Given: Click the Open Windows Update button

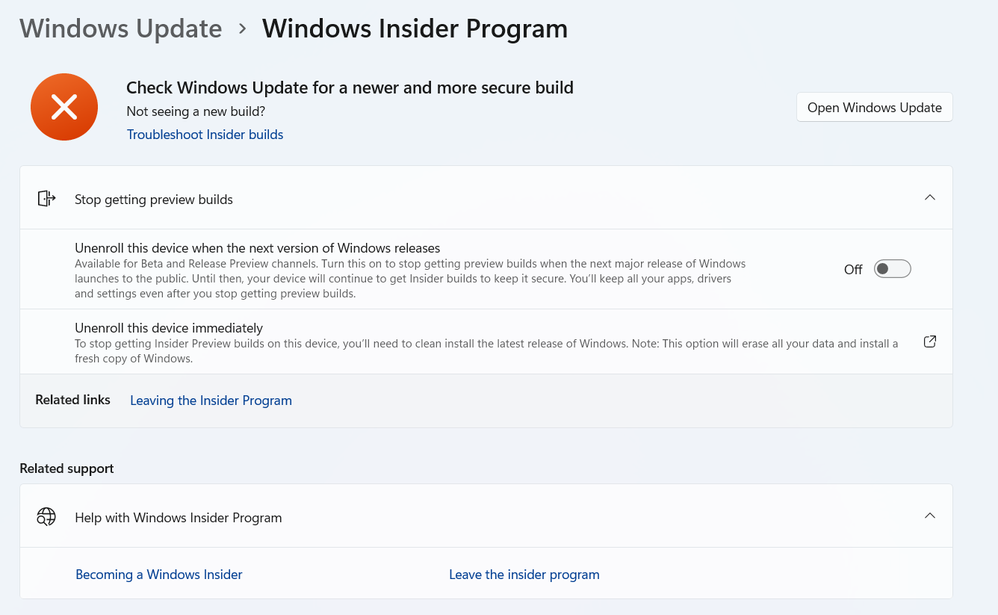Looking at the screenshot, I should coord(873,107).
